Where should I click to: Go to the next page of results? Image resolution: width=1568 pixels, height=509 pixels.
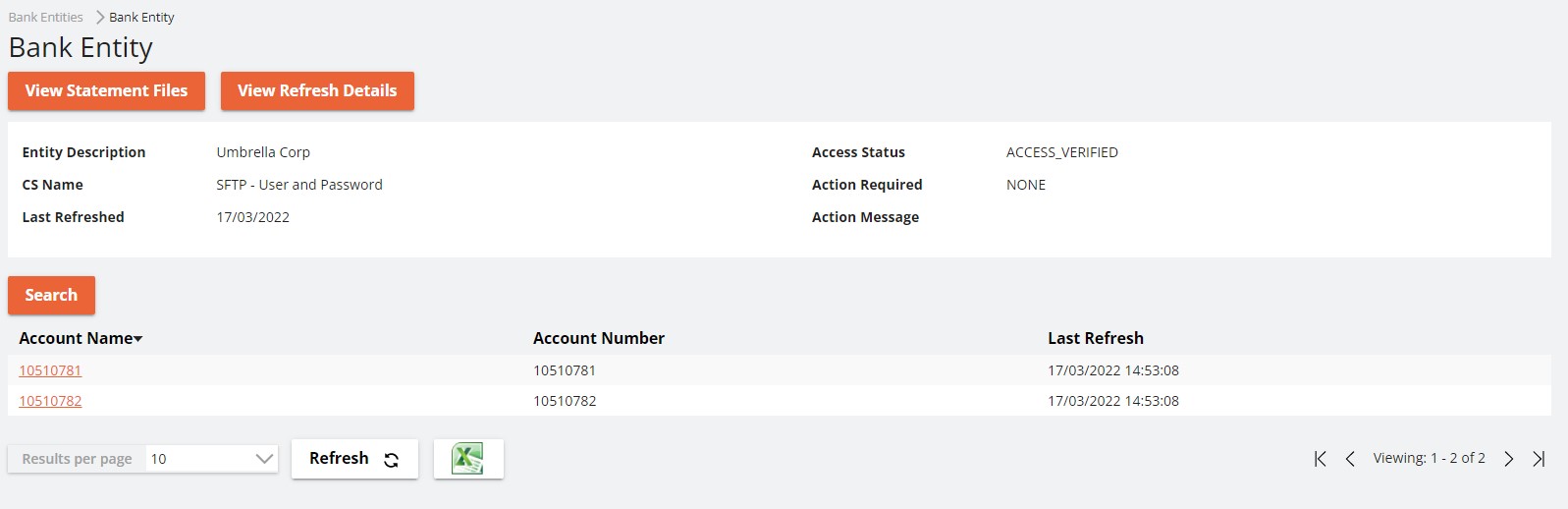(1509, 459)
